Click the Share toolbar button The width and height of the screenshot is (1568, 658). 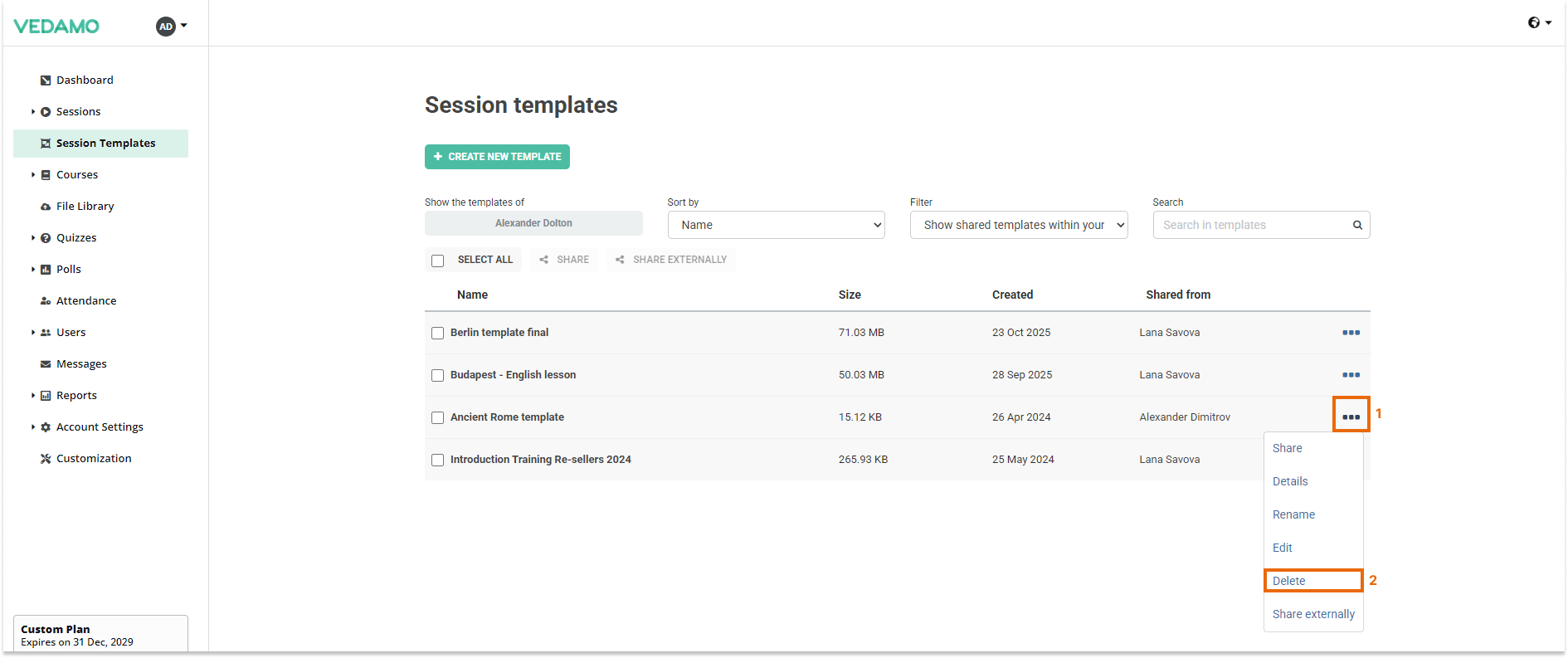click(x=564, y=260)
